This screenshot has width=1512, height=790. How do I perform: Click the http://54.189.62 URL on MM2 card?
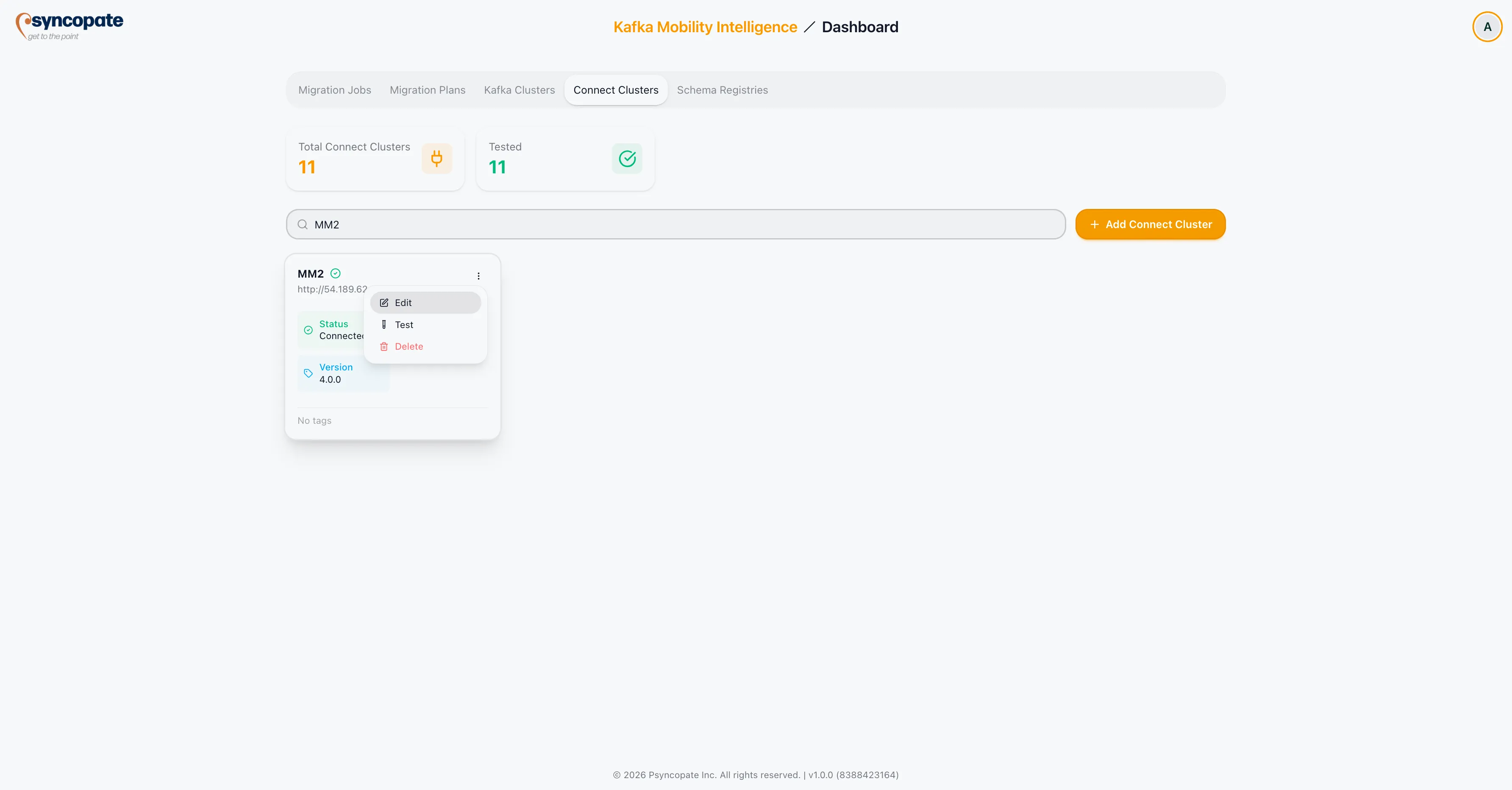(x=332, y=289)
